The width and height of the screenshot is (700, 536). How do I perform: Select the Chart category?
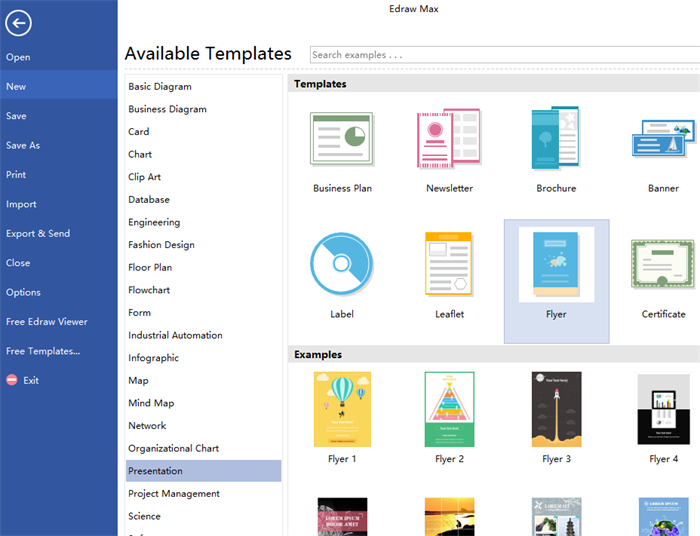point(204,154)
